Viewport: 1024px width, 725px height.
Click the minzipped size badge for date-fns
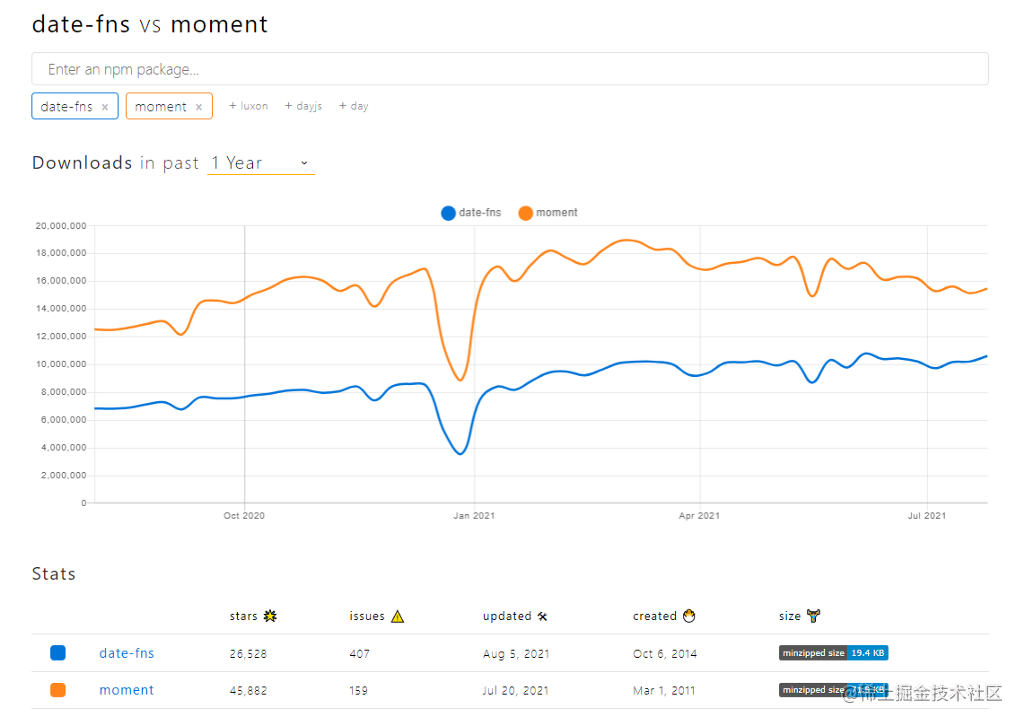pos(833,652)
